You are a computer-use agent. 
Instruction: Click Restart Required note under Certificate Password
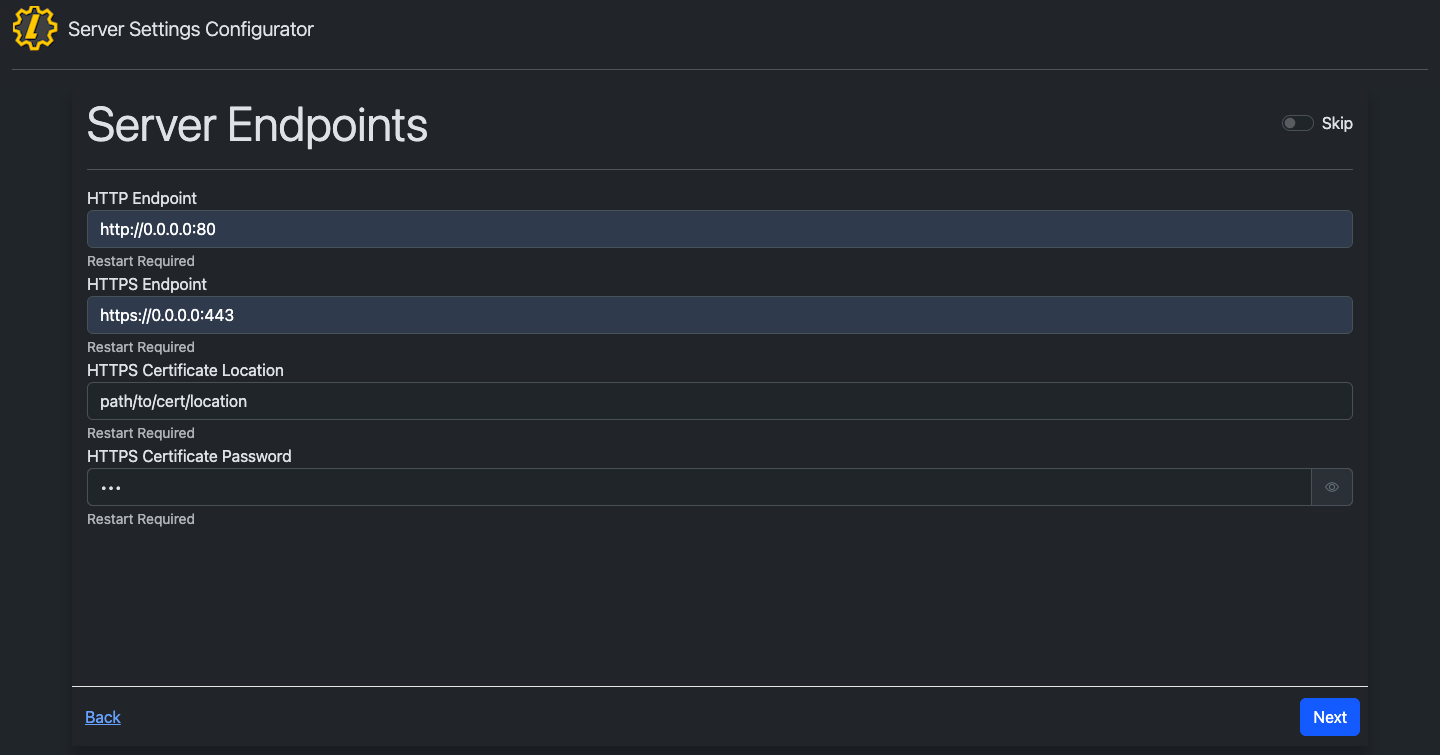(x=141, y=519)
